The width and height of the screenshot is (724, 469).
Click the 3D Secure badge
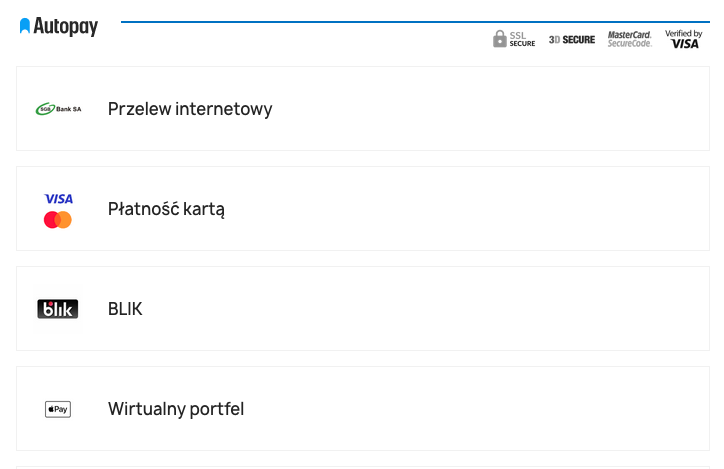coord(572,40)
